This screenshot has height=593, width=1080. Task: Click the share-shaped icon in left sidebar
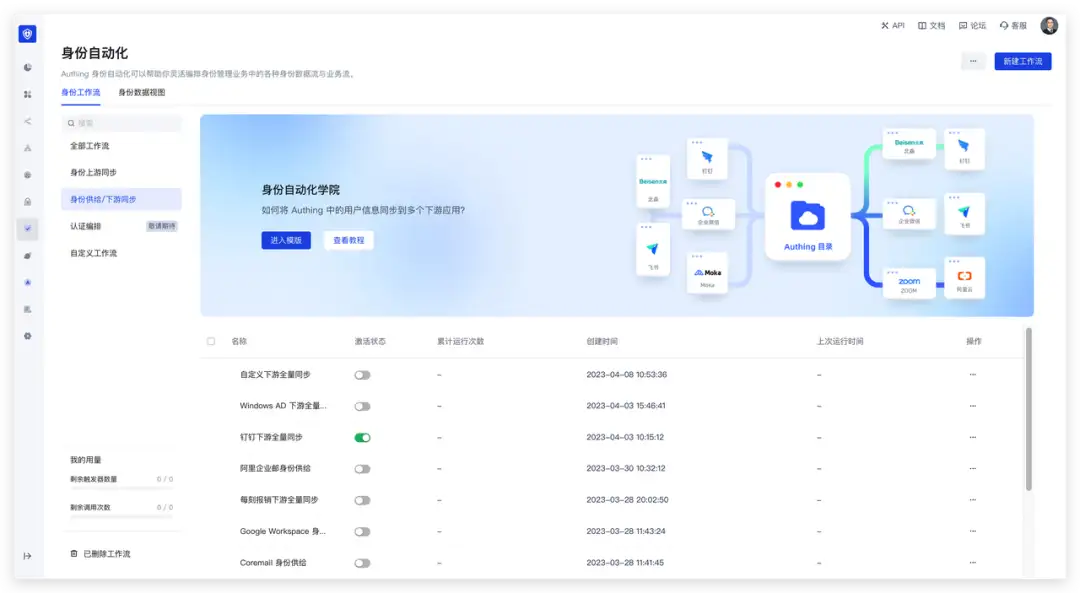click(28, 121)
